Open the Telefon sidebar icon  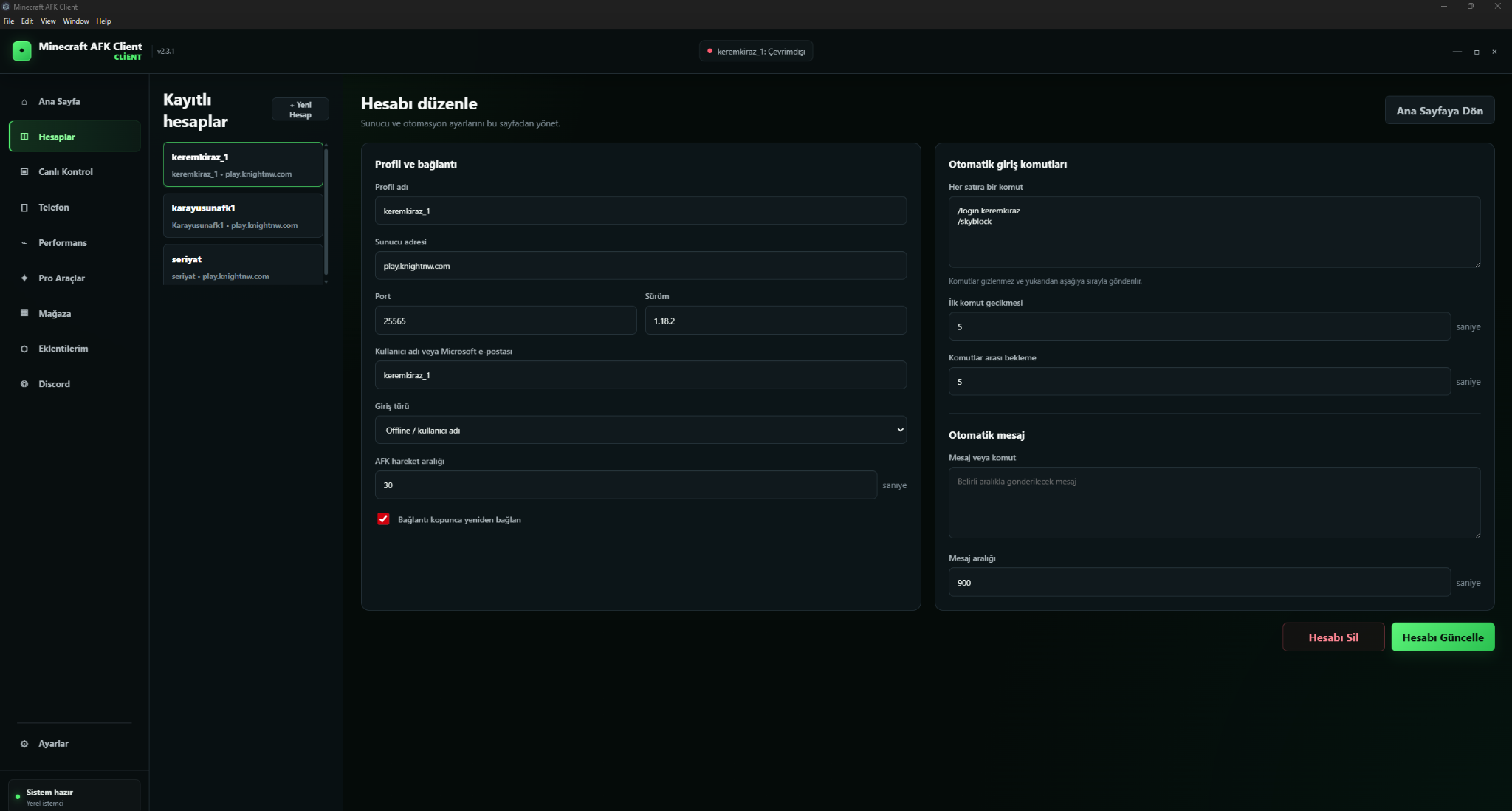(24, 208)
